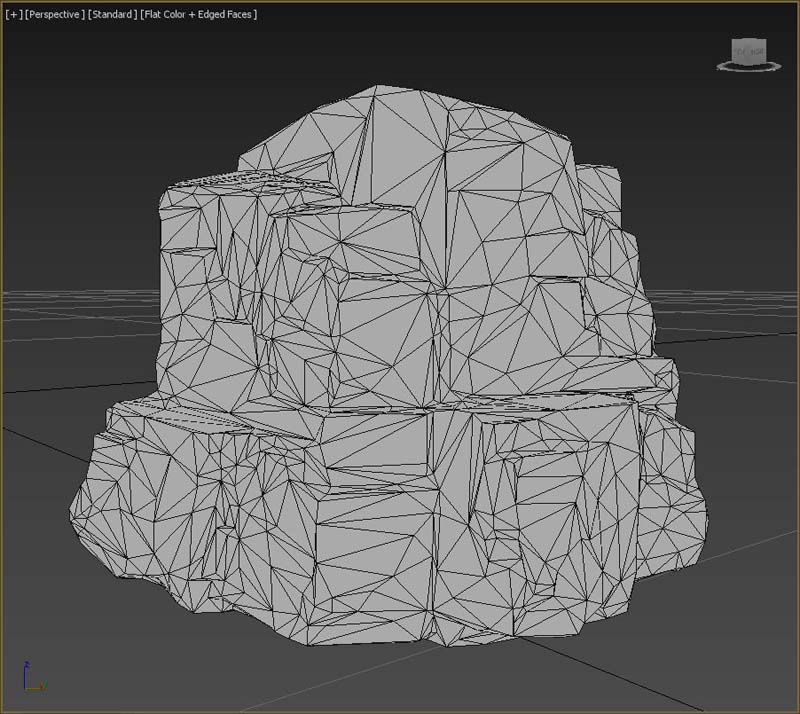
Task: Open the Perspective point-of-view menu
Action: click(55, 15)
